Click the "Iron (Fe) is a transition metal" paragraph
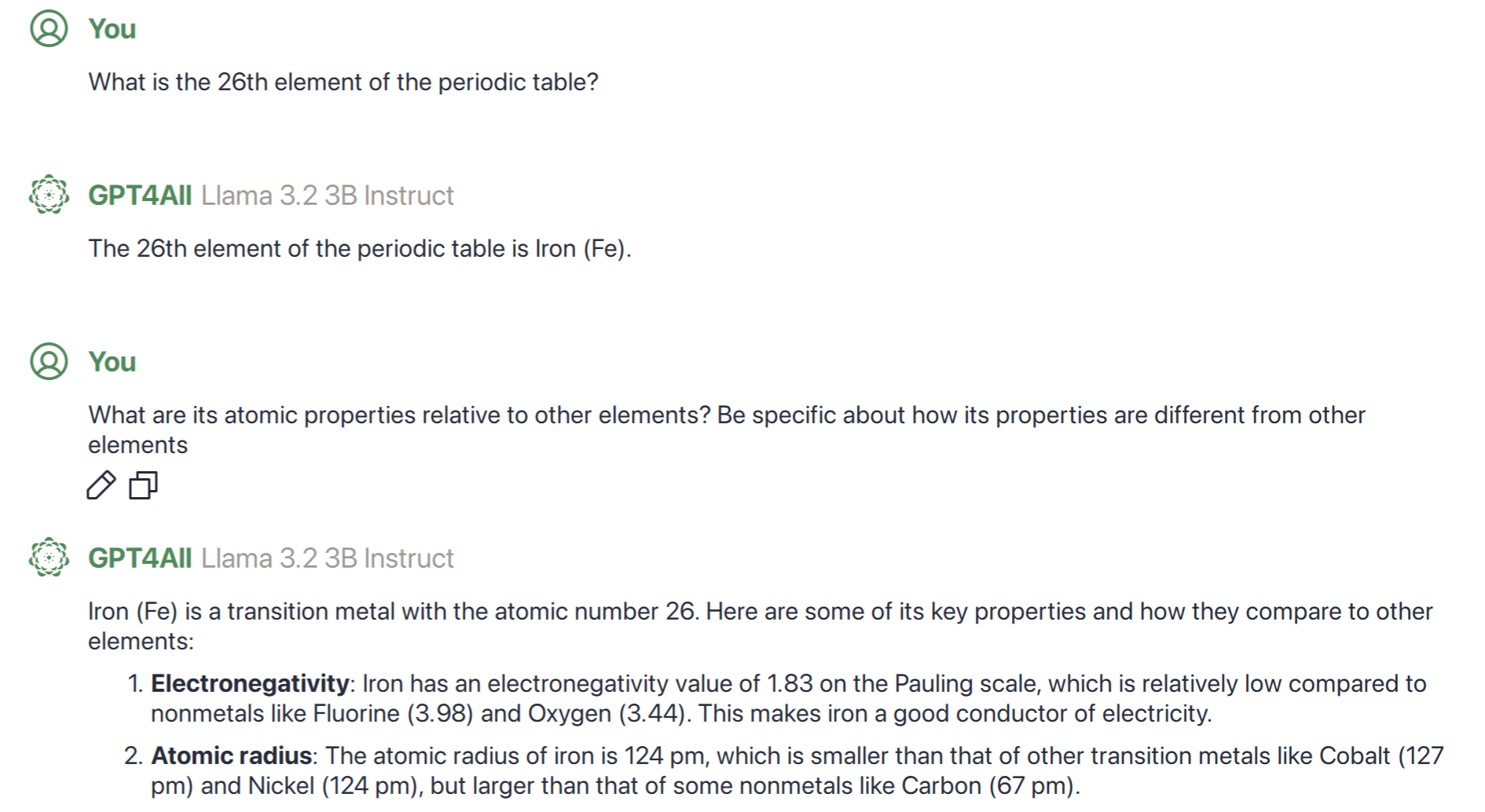The image size is (1485, 812). click(760, 612)
